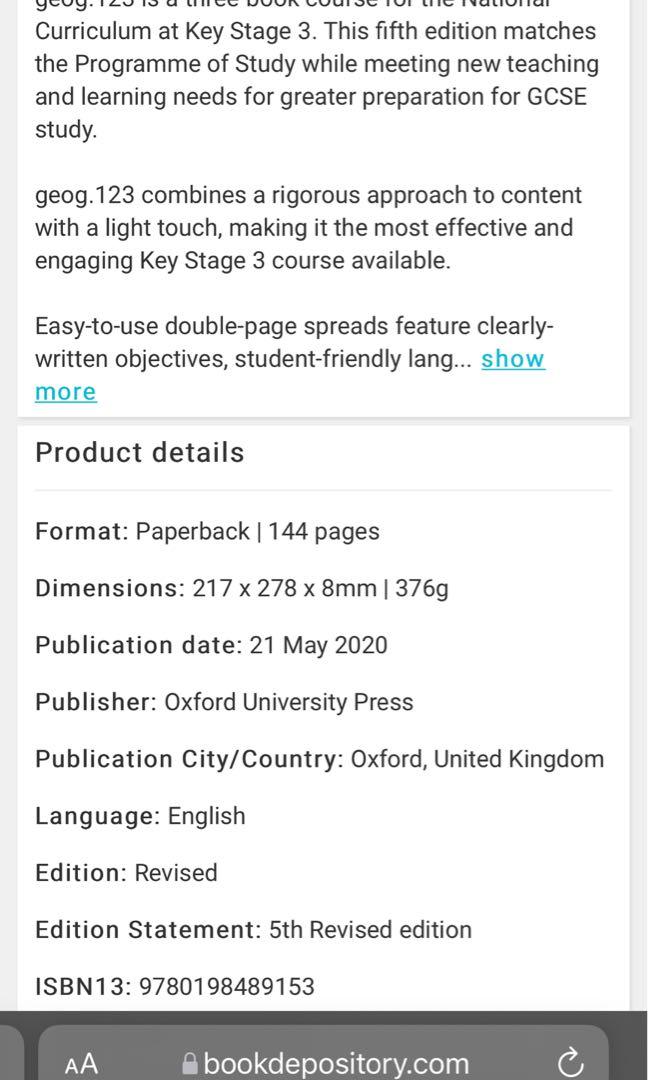Click the Revised edition value
The image size is (648, 1080).
pos(176,872)
